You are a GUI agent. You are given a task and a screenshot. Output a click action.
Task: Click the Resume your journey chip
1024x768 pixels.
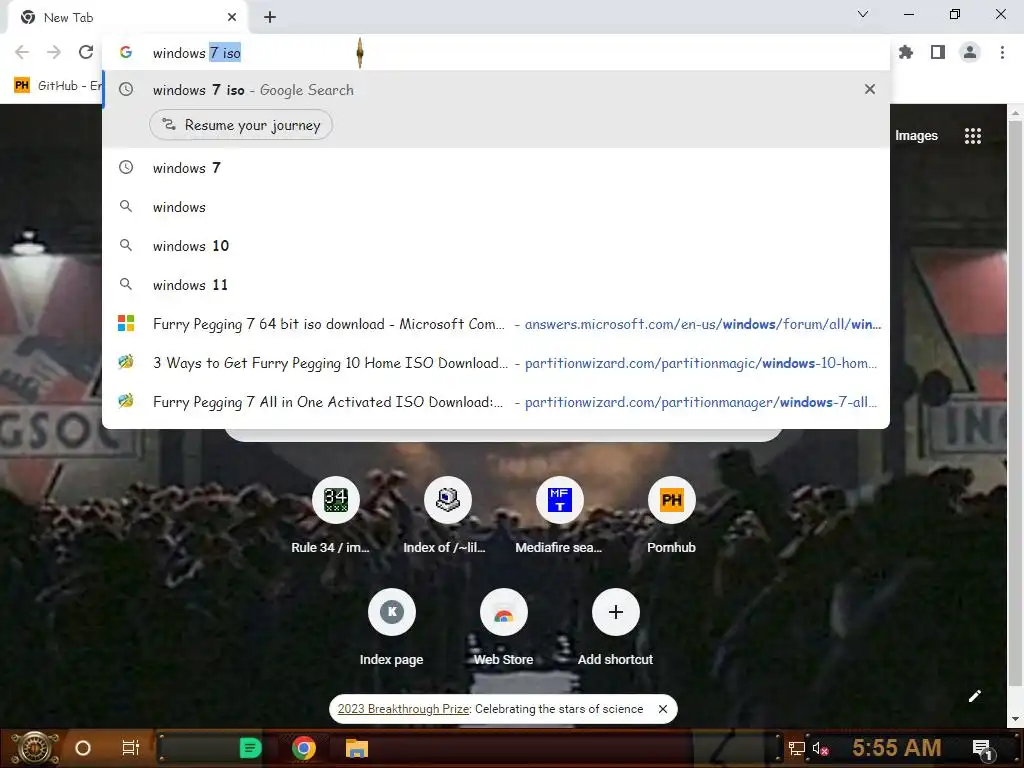(x=240, y=125)
